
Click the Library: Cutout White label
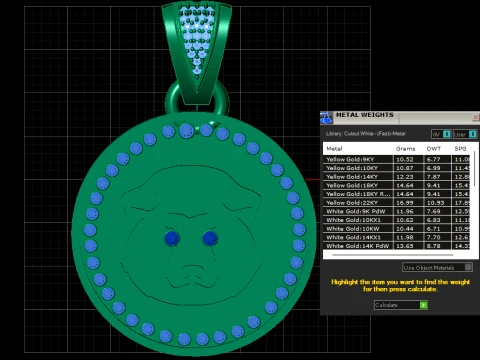[365, 134]
